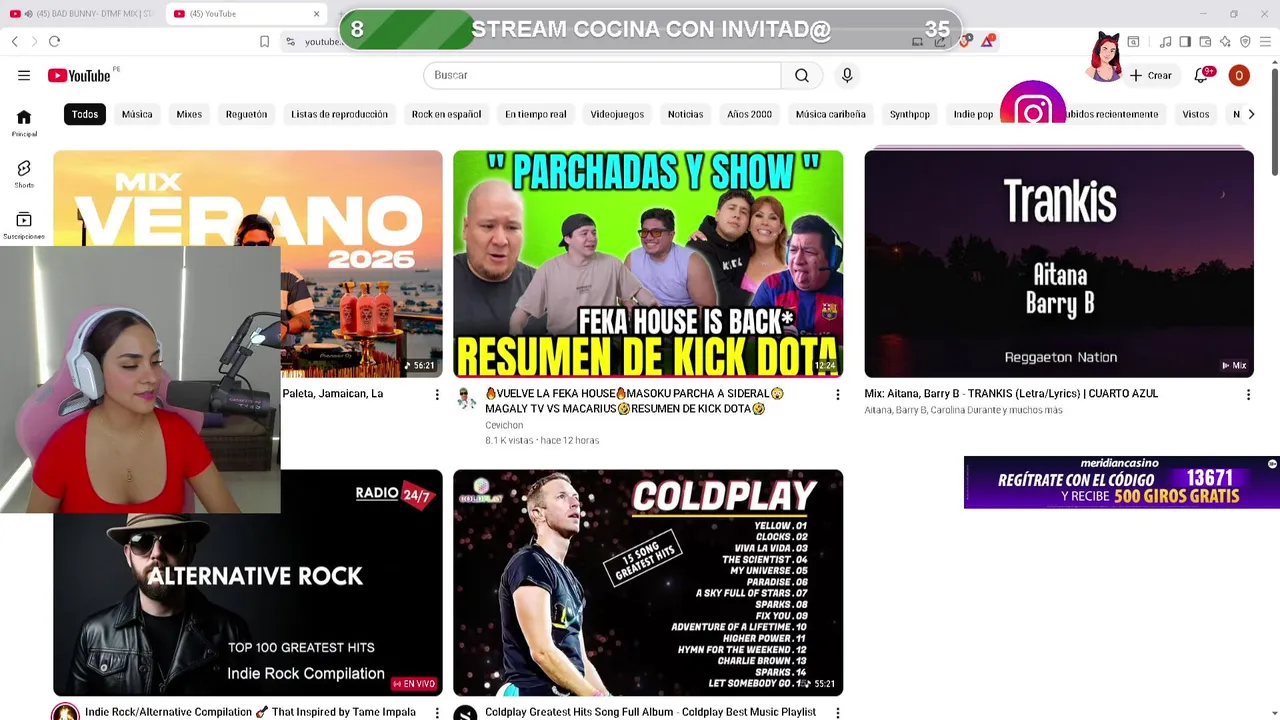Play the Parchadas y Show thumbnail
The height and width of the screenshot is (720, 1280).
pyautogui.click(x=648, y=264)
